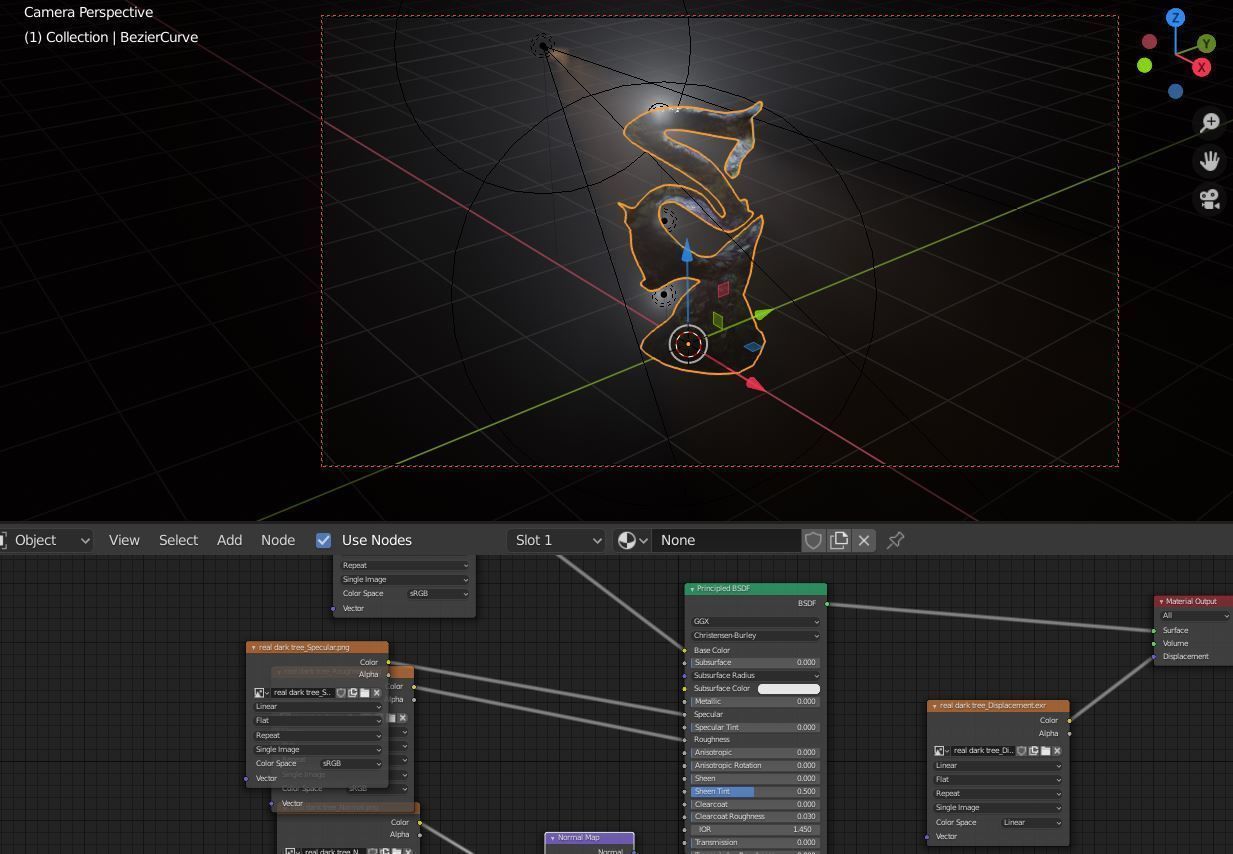Click the green Y axis on navigation gizmo

point(1206,43)
